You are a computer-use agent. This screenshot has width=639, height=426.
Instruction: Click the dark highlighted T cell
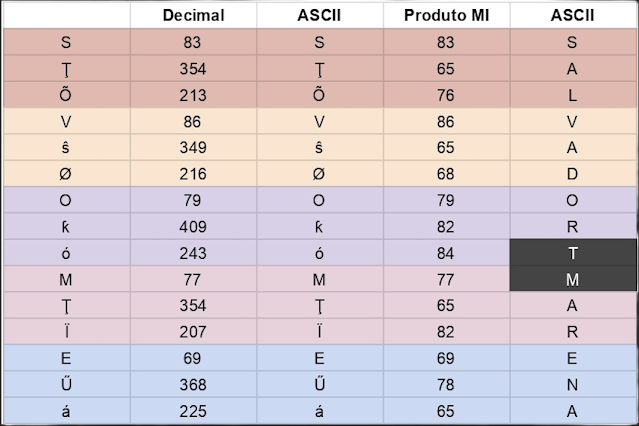click(573, 253)
